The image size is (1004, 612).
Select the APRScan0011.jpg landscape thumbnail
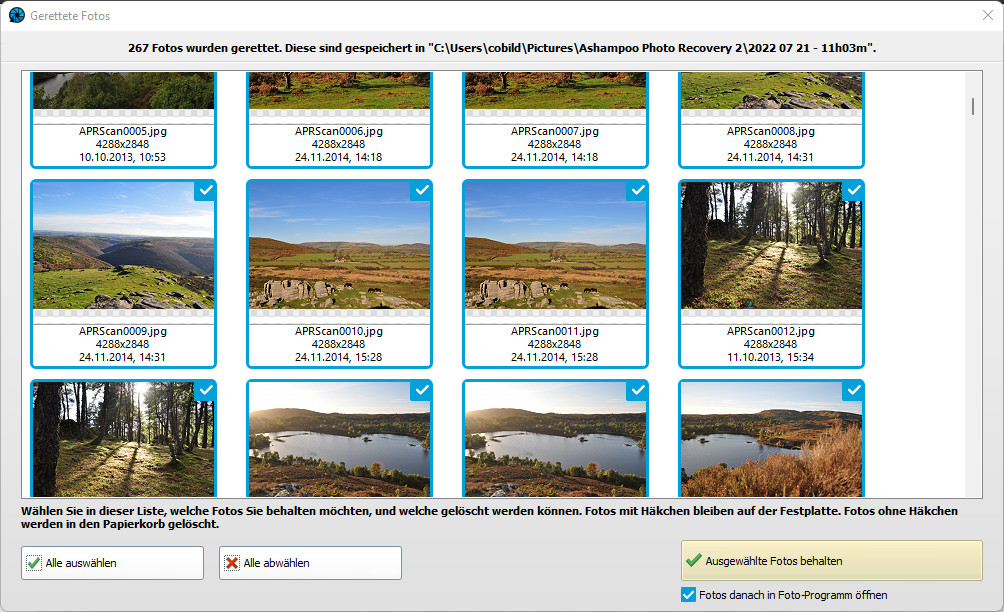555,245
